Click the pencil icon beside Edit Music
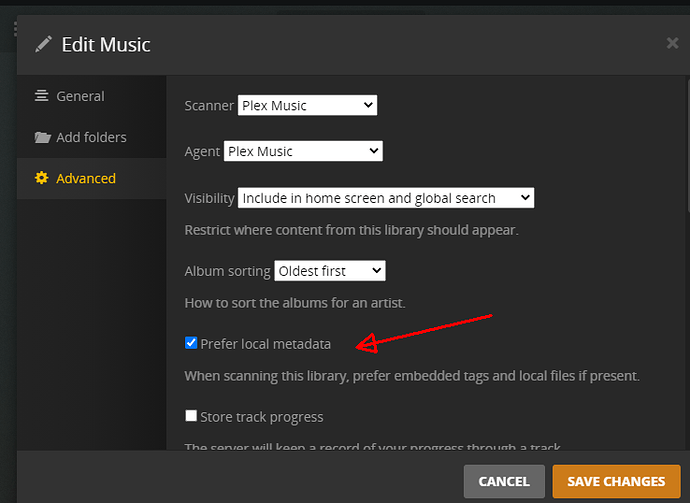The height and width of the screenshot is (503, 690). tap(43, 44)
